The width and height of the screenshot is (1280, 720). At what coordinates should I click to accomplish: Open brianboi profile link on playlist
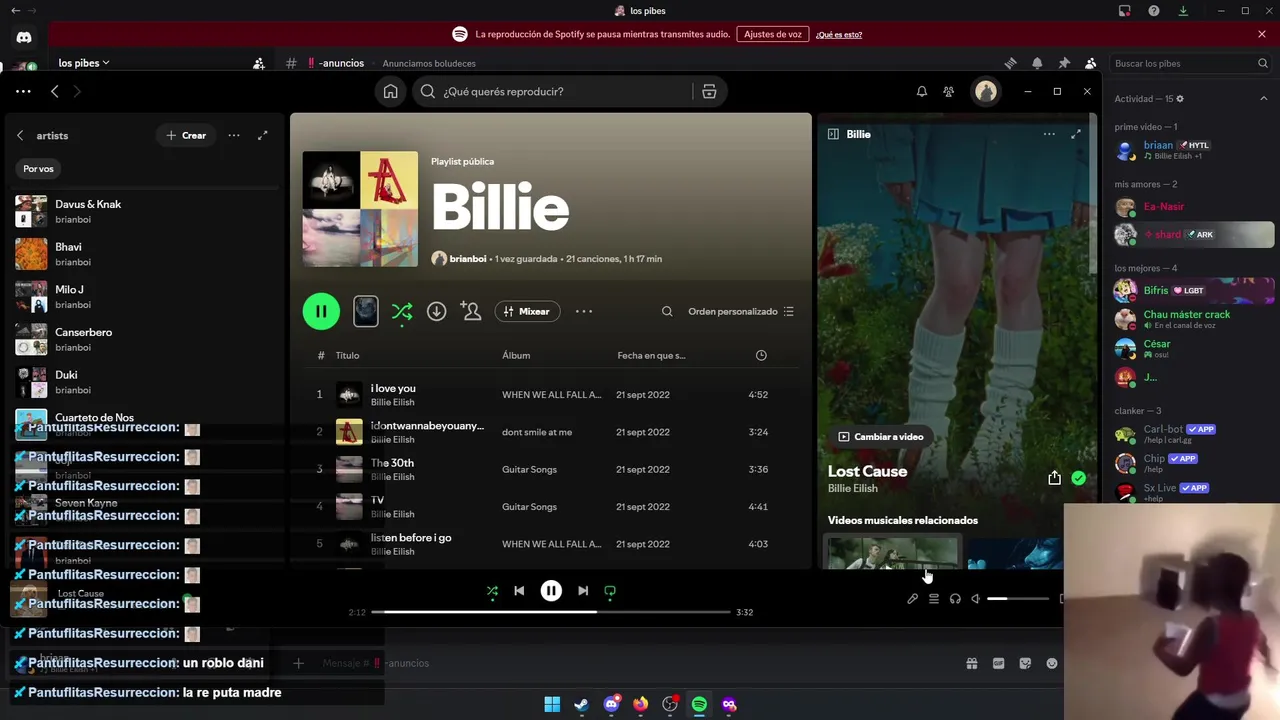468,259
